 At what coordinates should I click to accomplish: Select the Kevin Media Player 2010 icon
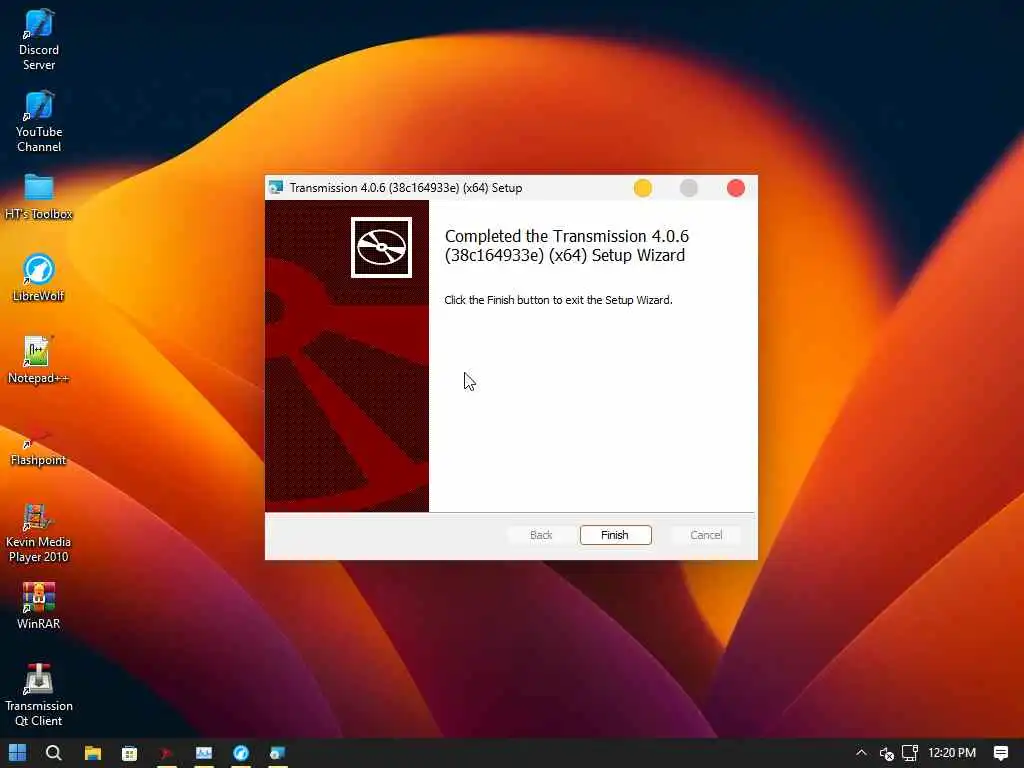click(39, 534)
